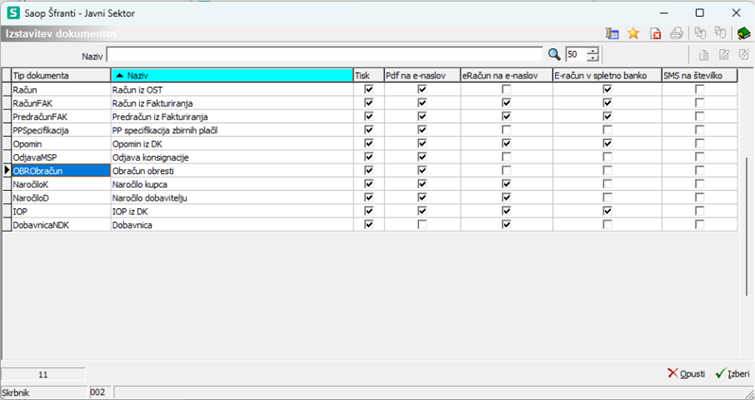This screenshot has height=400, width=755.
Task: Toggle E-račun v spletno banko for PredračunFAK row
Action: pyautogui.click(x=607, y=116)
